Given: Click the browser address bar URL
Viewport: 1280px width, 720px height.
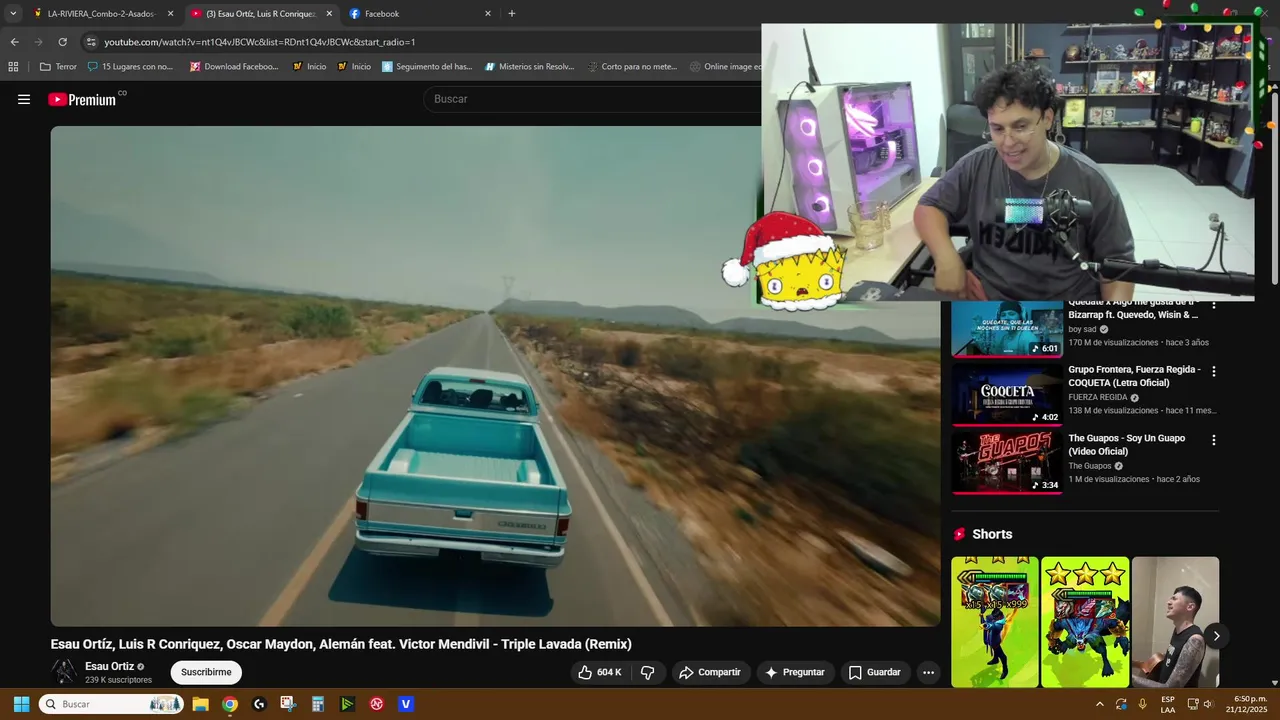Looking at the screenshot, I should click(260, 42).
